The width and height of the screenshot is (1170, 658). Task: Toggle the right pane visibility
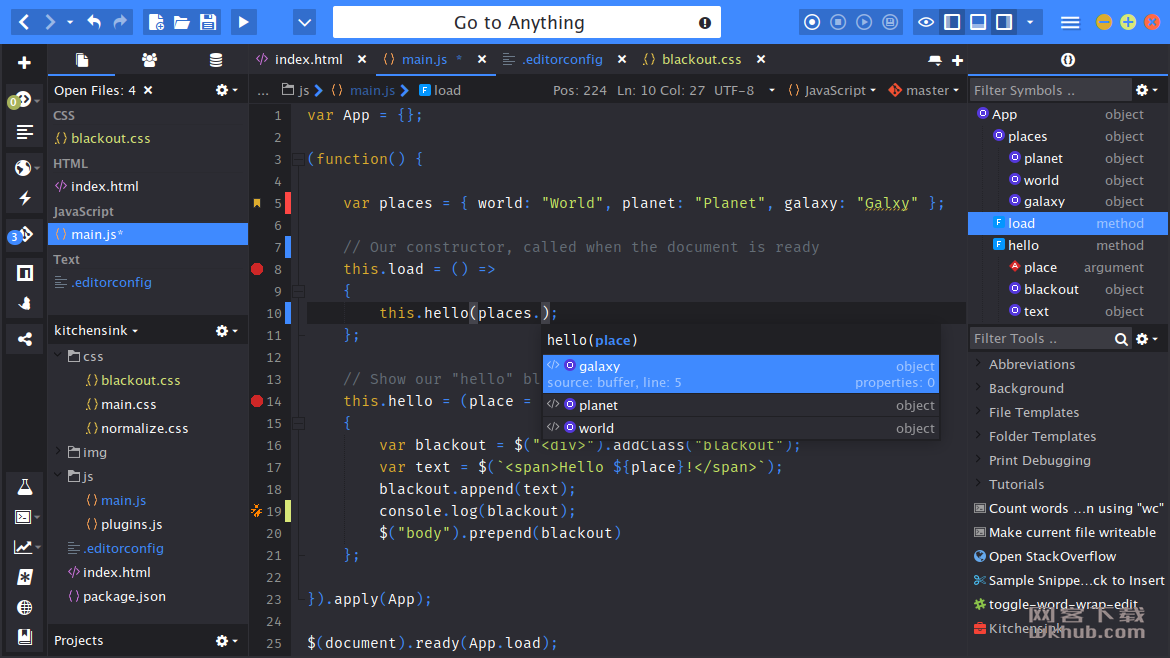[1004, 22]
